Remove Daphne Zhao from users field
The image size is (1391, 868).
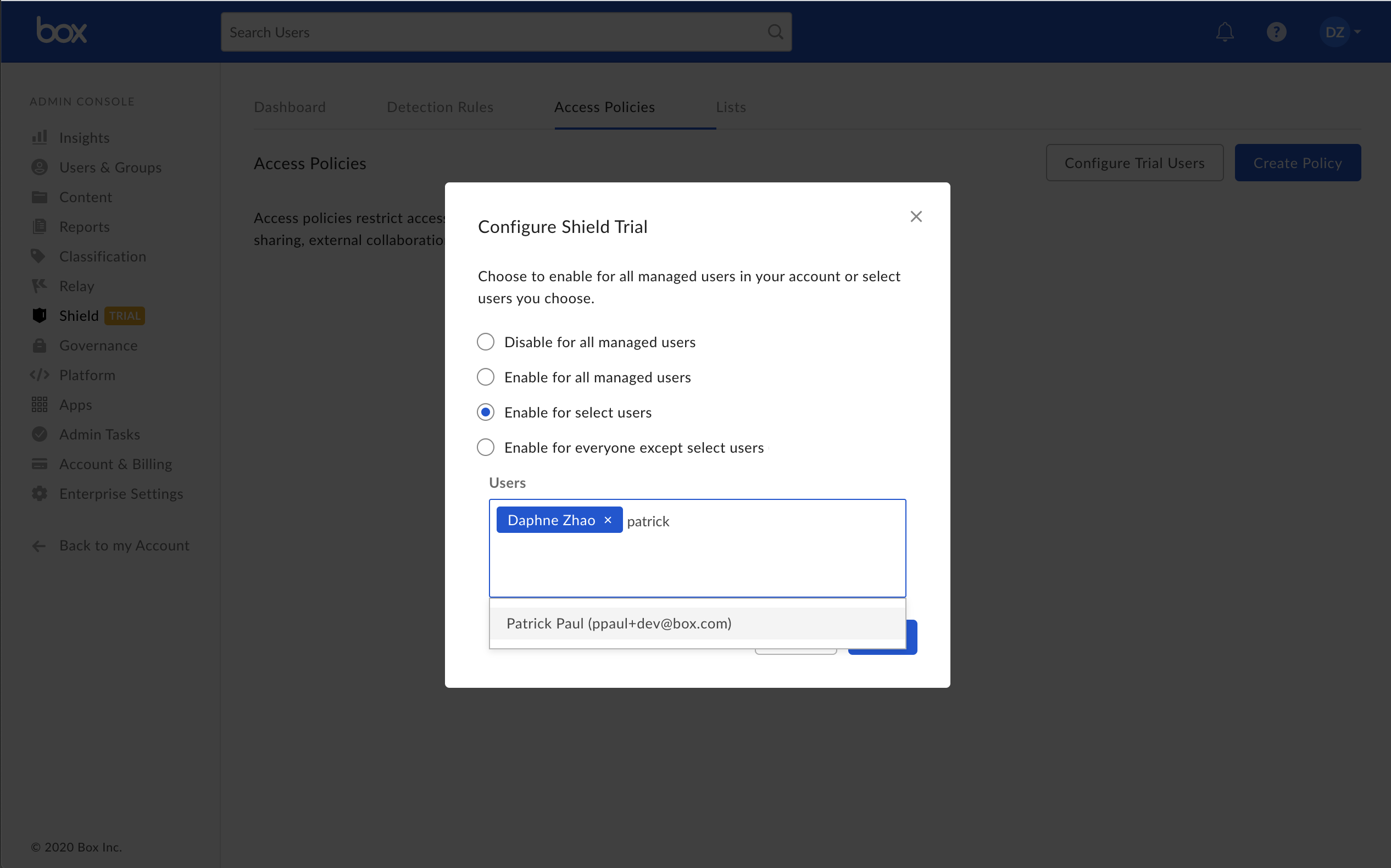tap(609, 519)
